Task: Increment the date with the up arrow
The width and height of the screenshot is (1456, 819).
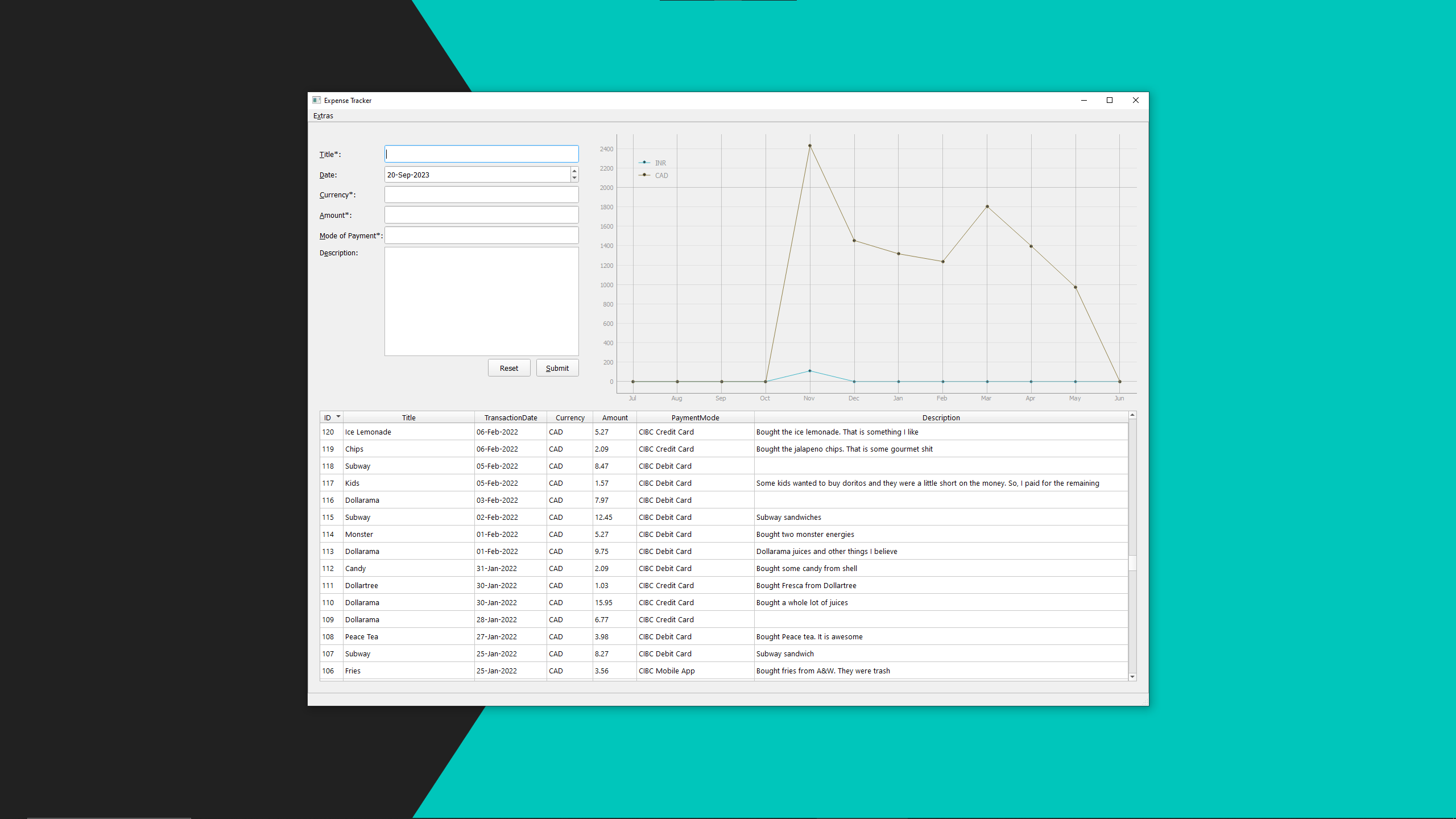Action: tap(574, 171)
